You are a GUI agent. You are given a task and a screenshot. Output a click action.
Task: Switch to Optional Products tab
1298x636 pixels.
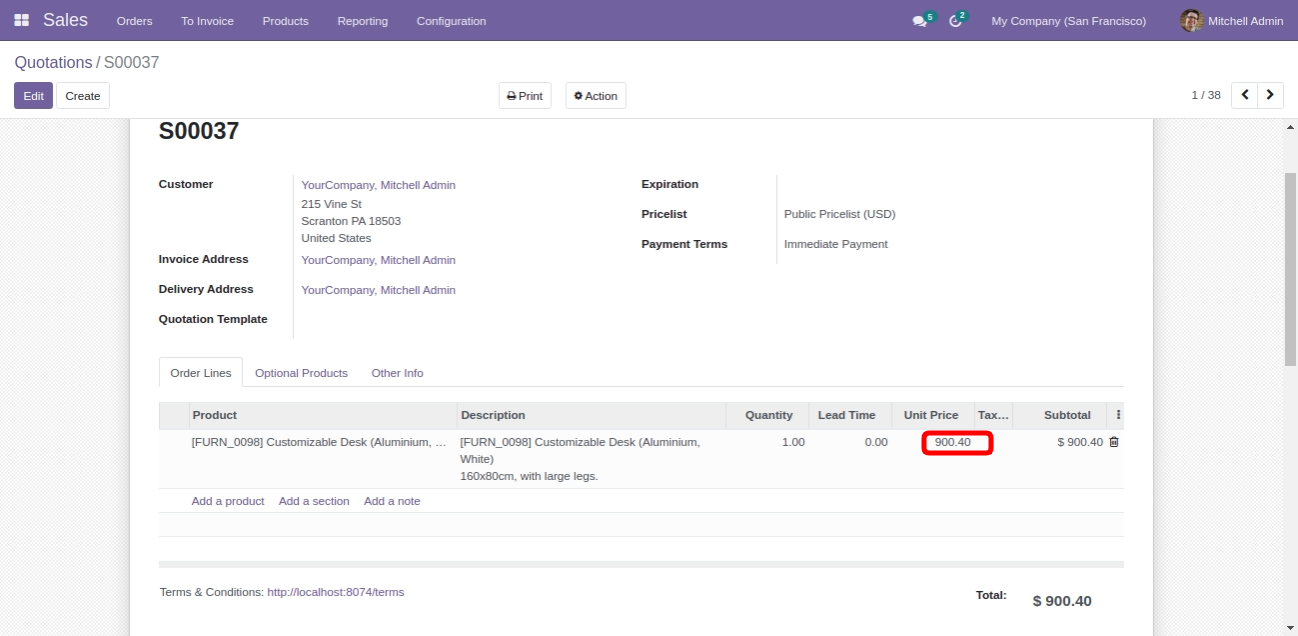pyautogui.click(x=301, y=373)
